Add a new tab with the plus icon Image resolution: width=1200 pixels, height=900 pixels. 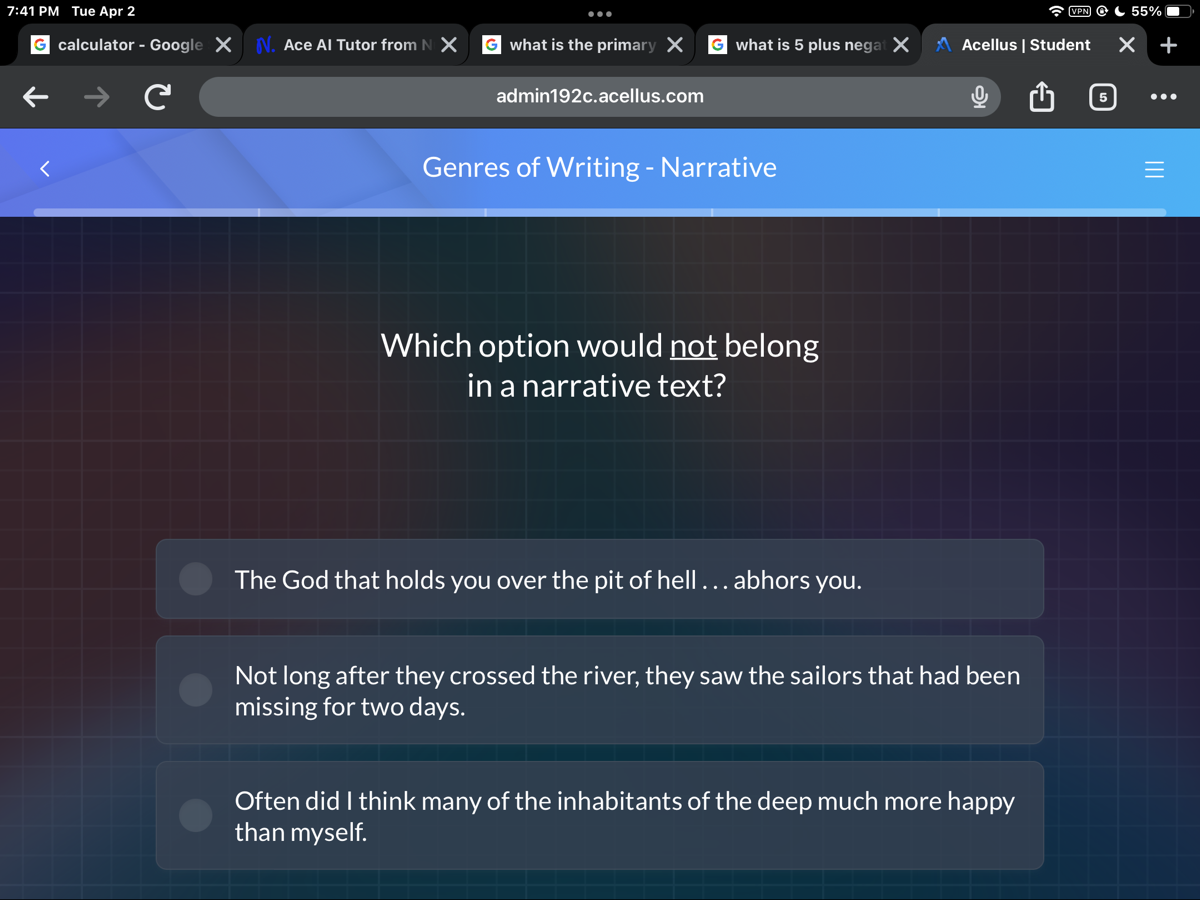[1168, 45]
